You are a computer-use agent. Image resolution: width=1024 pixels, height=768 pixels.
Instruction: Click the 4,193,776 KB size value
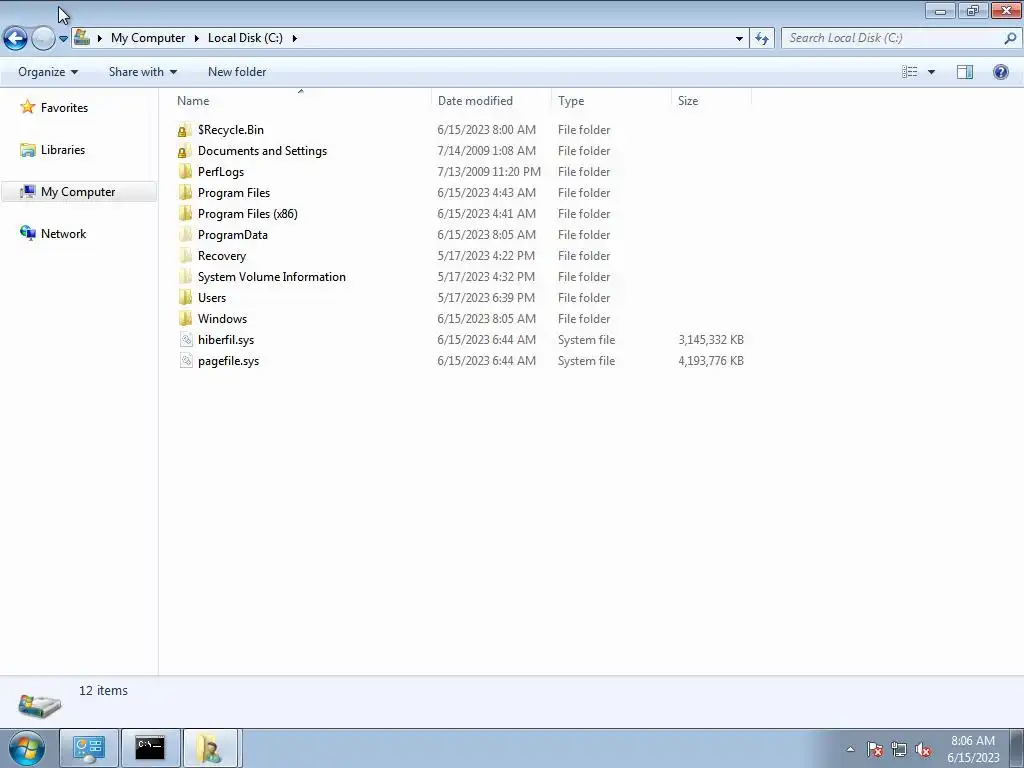711,360
